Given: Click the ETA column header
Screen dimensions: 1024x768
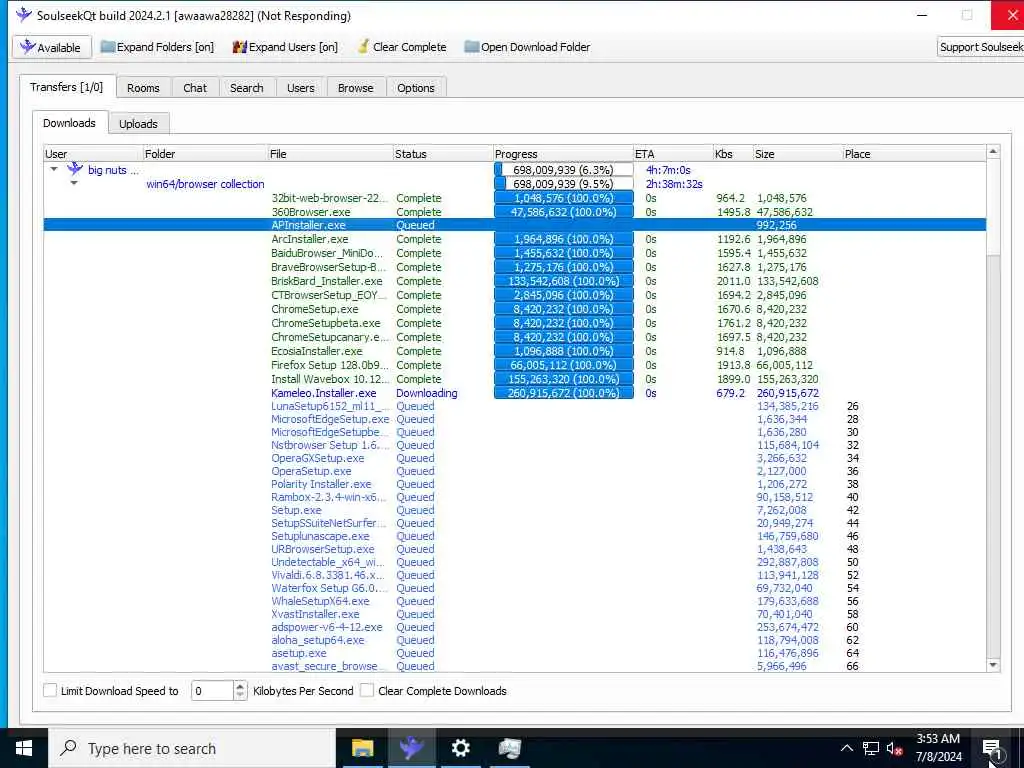Looking at the screenshot, I should [673, 153].
